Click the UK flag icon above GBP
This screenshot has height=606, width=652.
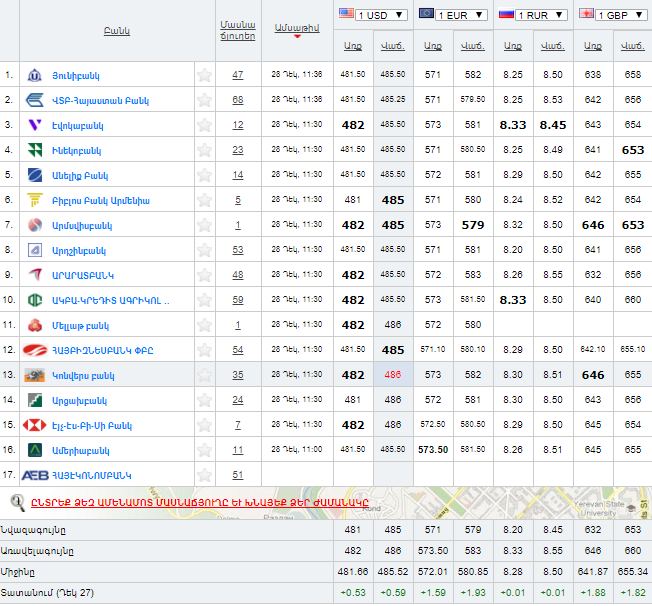pyautogui.click(x=586, y=13)
